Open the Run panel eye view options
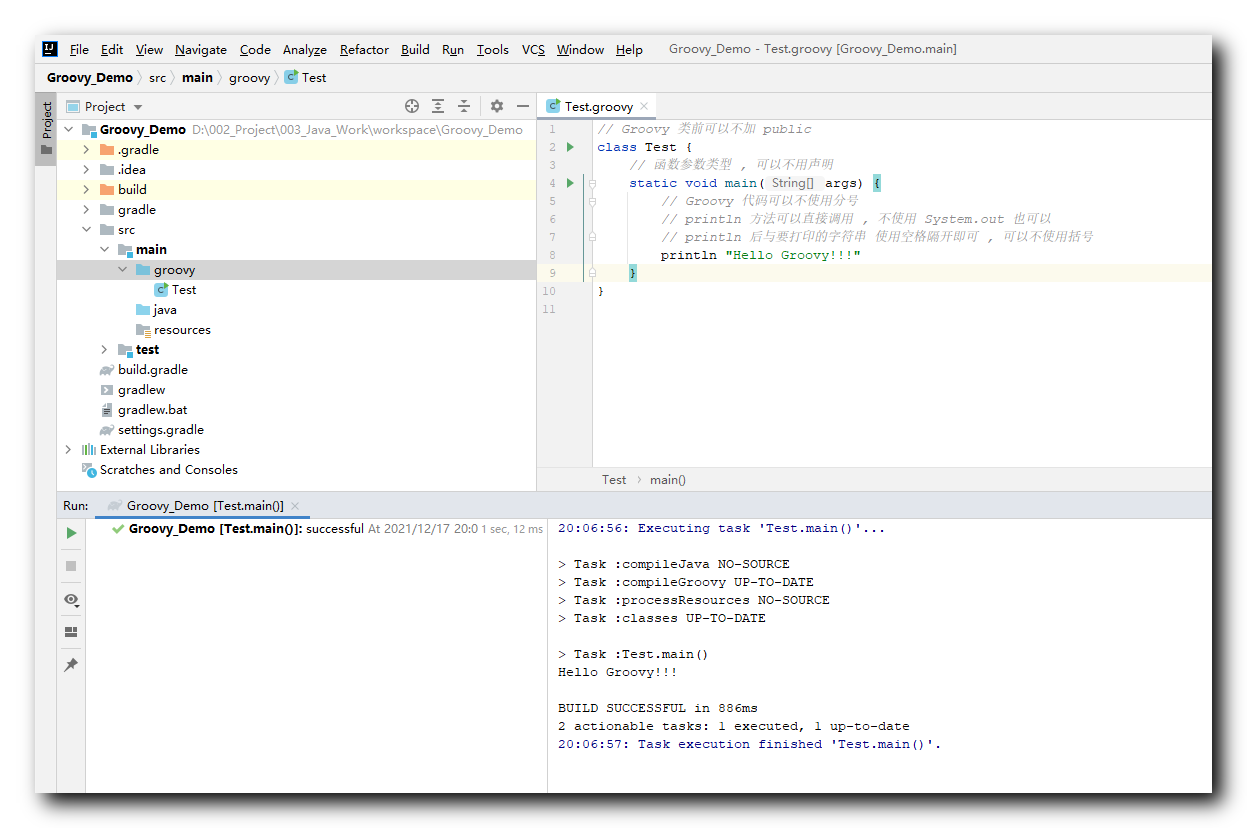1247x828 pixels. click(71, 599)
